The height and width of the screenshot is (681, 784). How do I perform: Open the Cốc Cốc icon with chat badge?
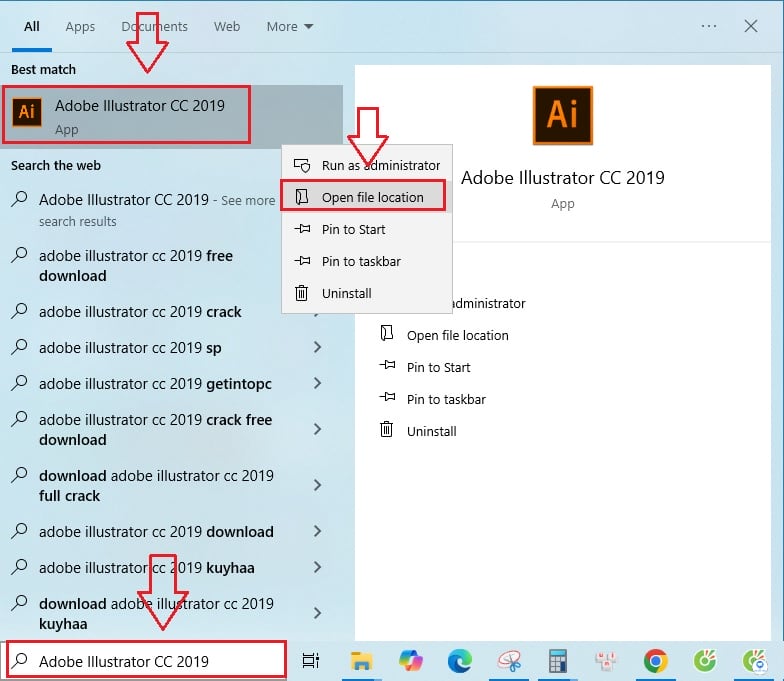[754, 661]
